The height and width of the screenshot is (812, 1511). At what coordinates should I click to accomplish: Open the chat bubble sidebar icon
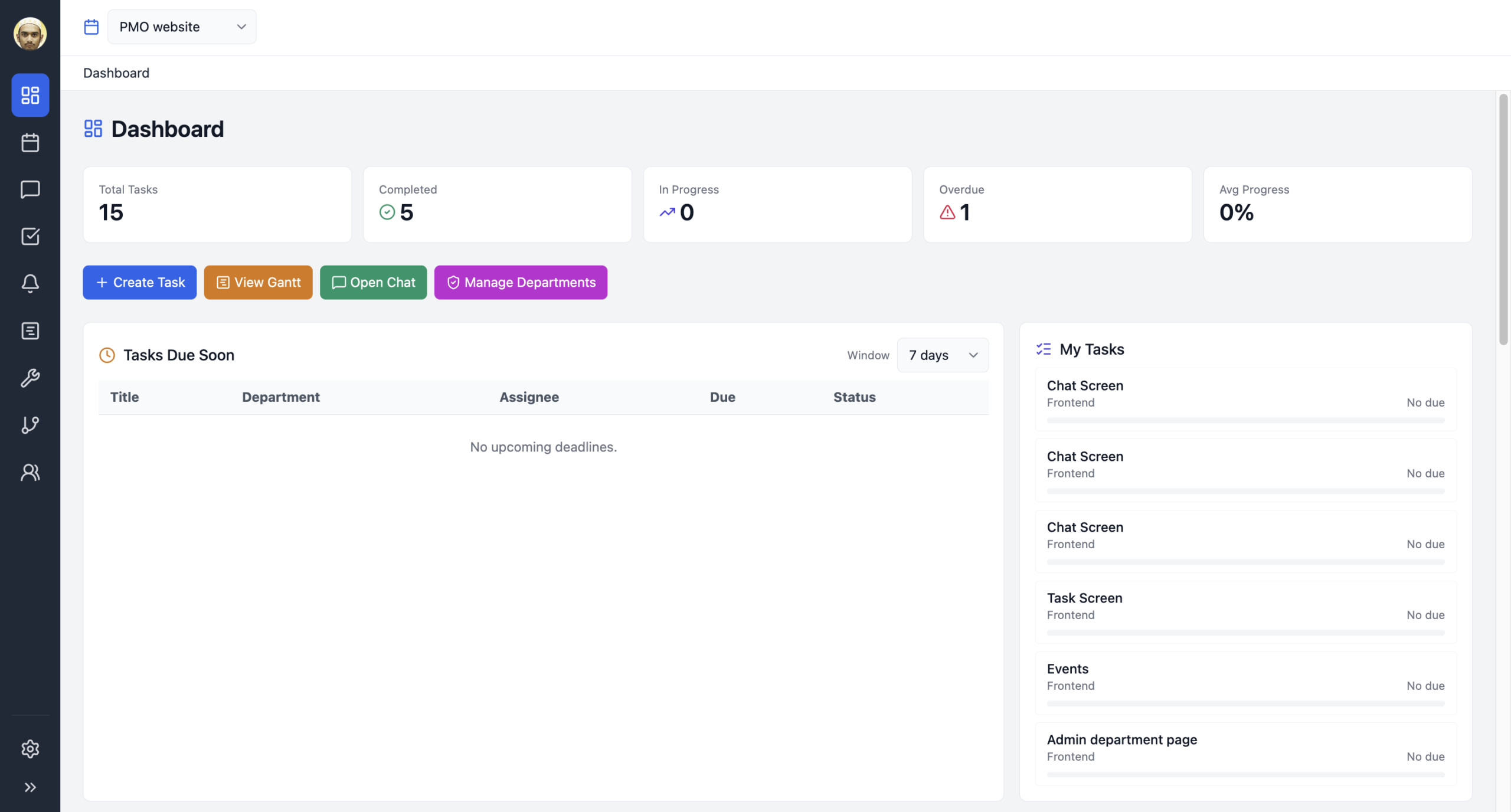click(x=30, y=189)
